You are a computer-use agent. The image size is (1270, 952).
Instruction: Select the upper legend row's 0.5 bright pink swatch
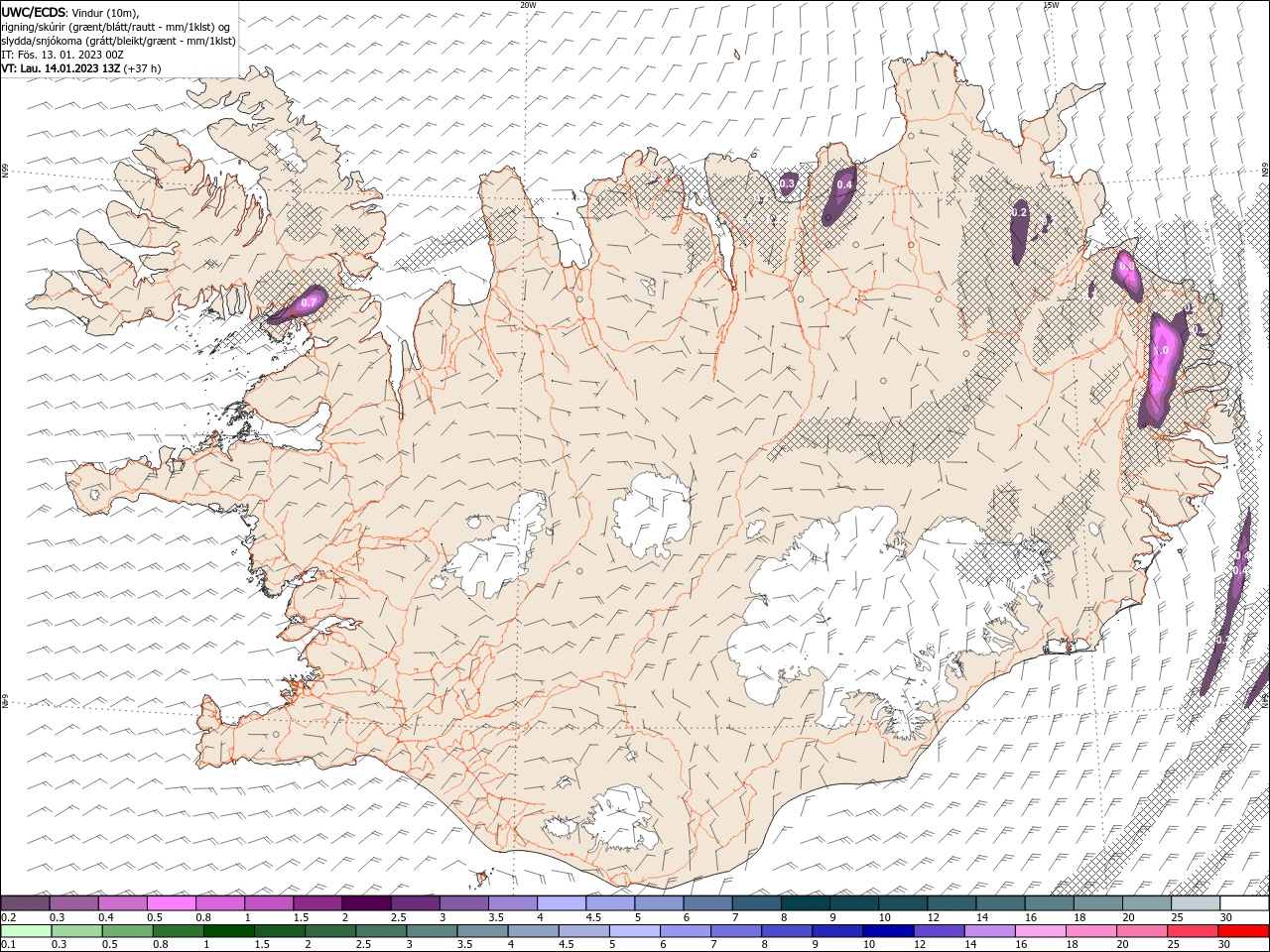[171, 903]
